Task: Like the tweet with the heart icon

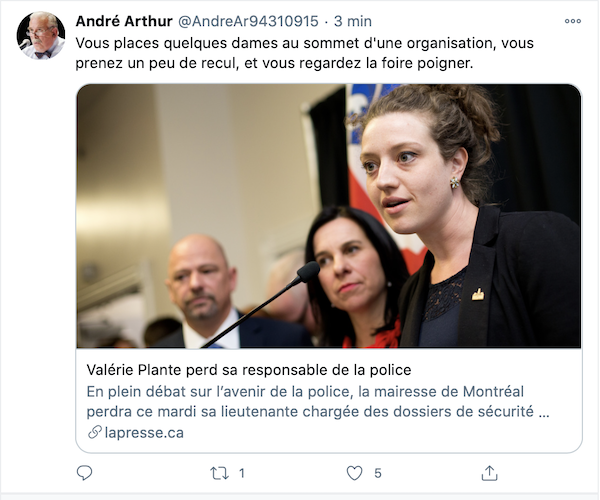Action: (x=354, y=473)
